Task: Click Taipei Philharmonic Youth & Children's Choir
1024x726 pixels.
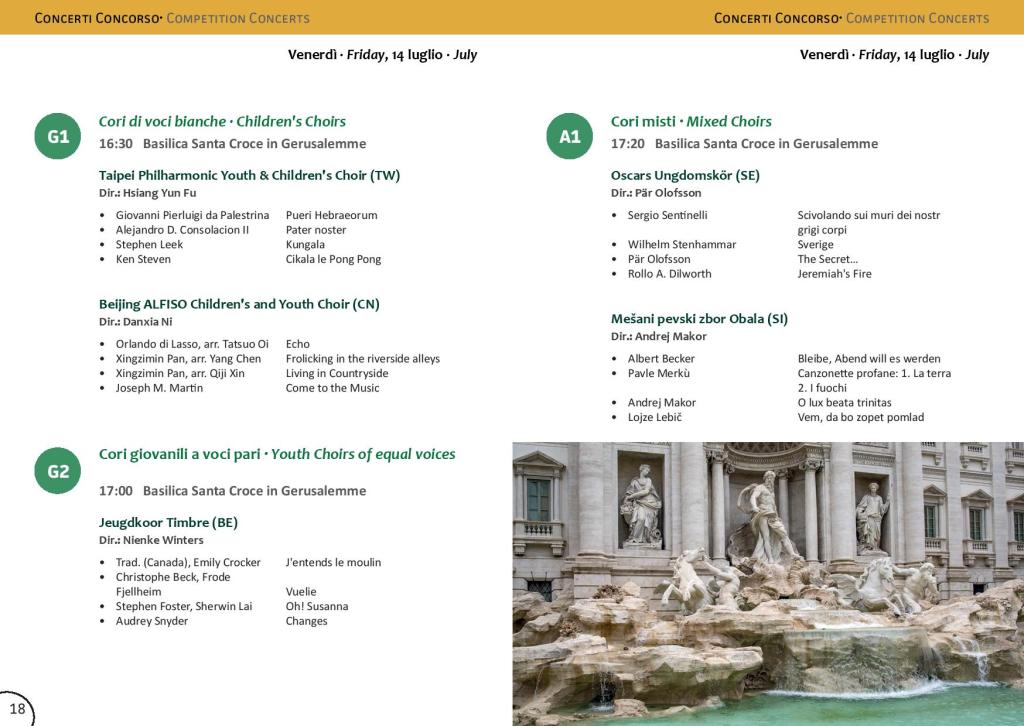Action: coord(249,175)
